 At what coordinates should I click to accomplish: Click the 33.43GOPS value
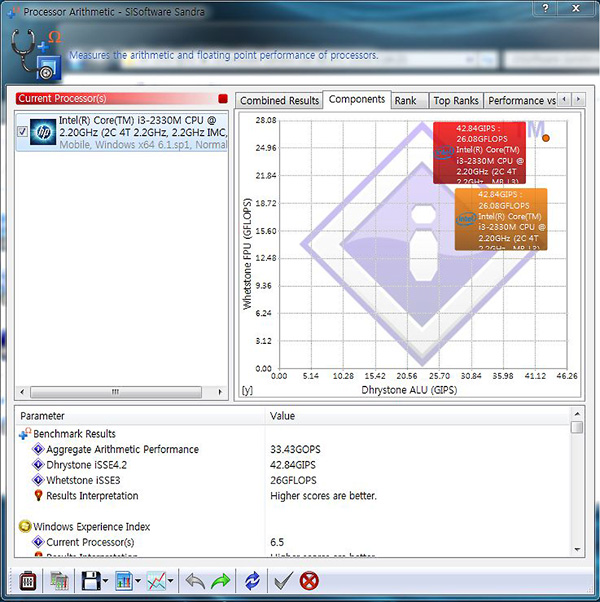pyautogui.click(x=295, y=449)
